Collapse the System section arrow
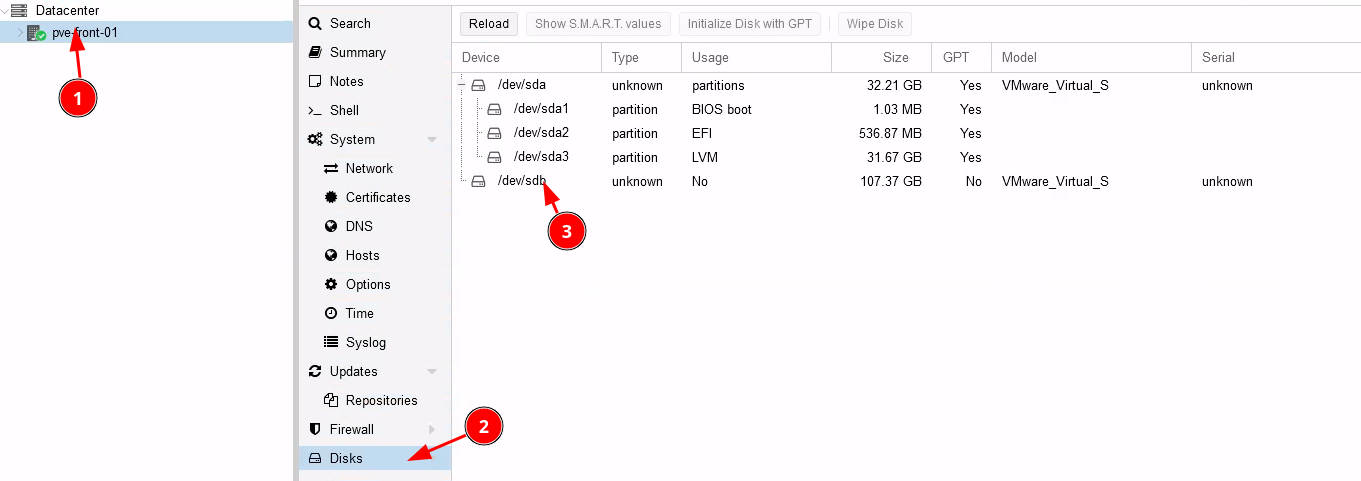 tap(432, 139)
